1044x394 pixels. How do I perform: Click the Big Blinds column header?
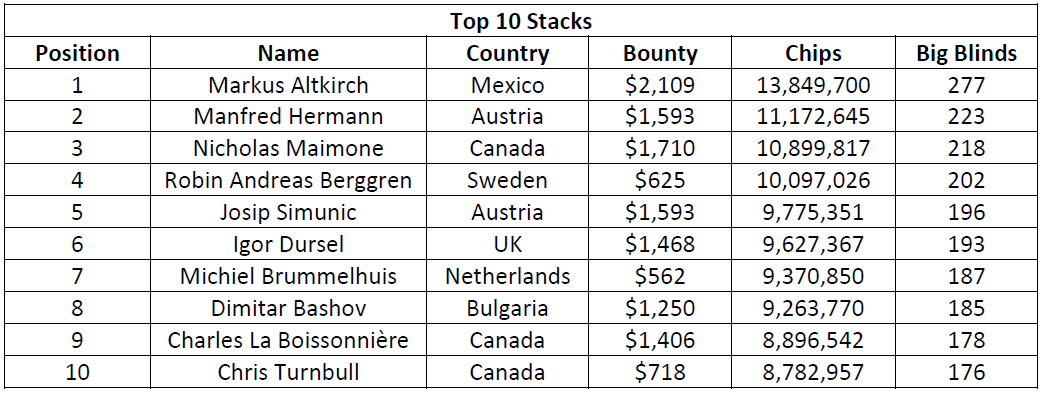[967, 53]
